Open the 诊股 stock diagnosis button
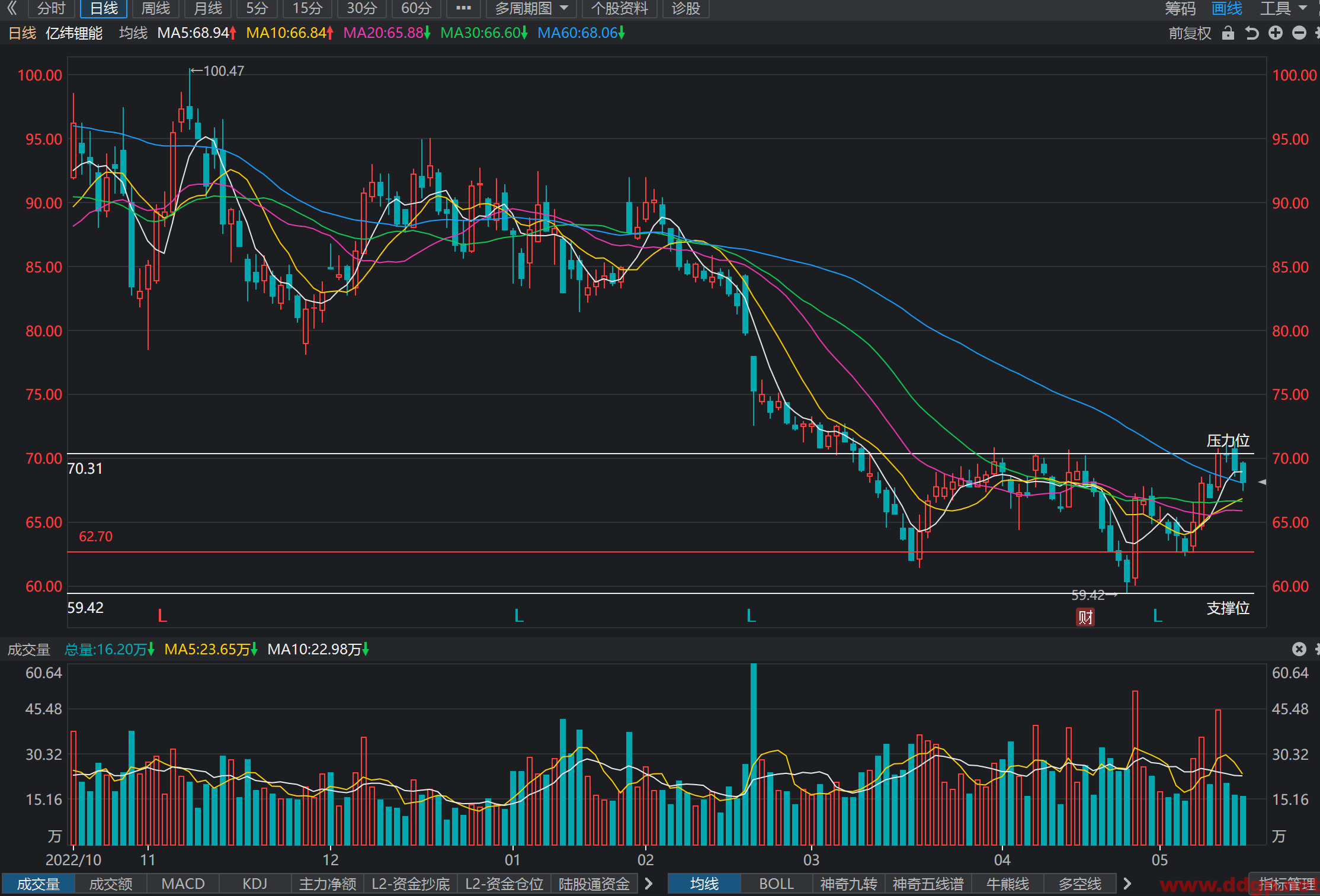Image resolution: width=1320 pixels, height=896 pixels. 686,8
